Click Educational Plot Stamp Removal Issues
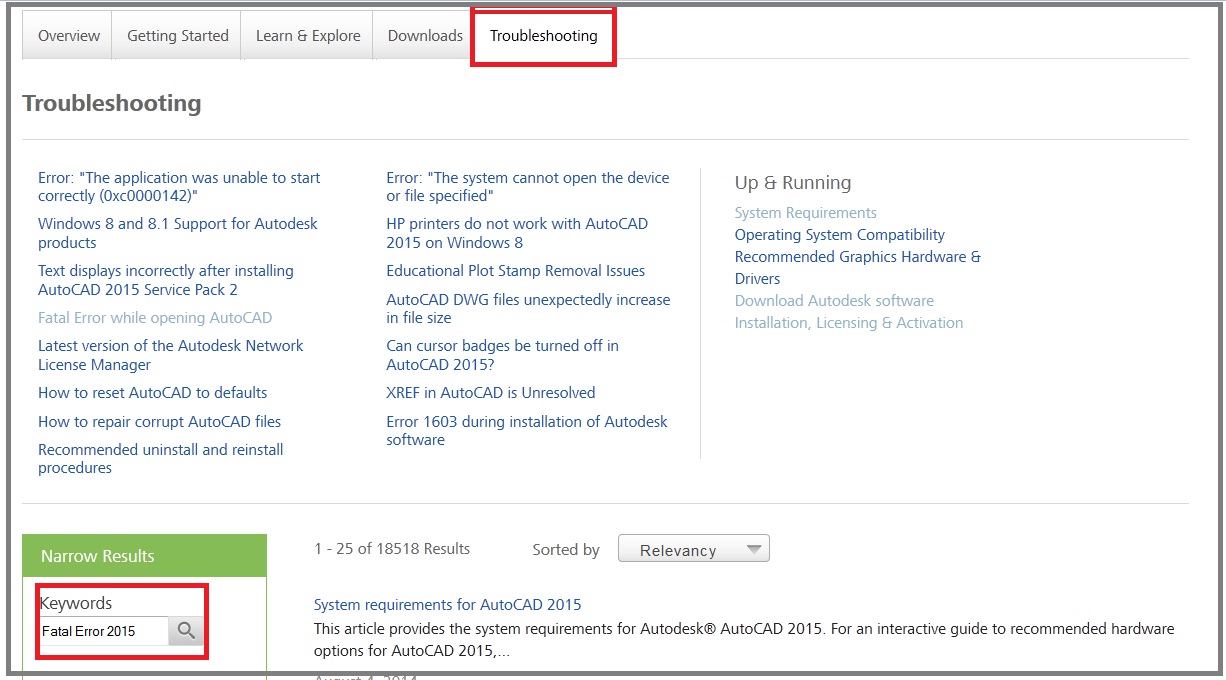The image size is (1226, 680). pyautogui.click(x=516, y=270)
